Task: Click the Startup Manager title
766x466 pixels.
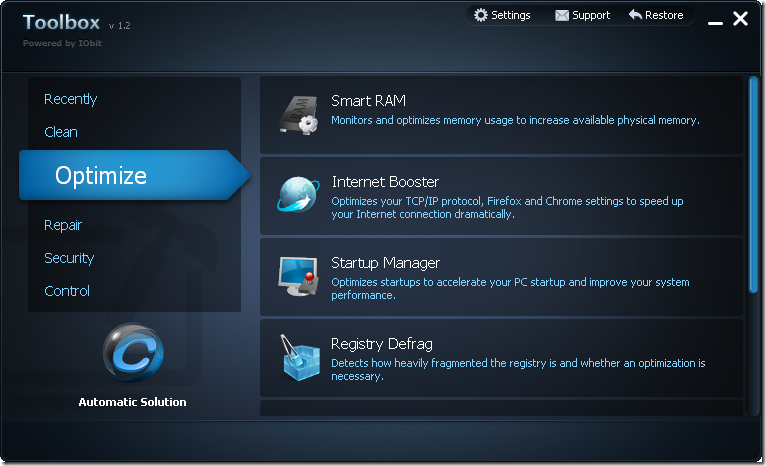Action: tap(385, 263)
